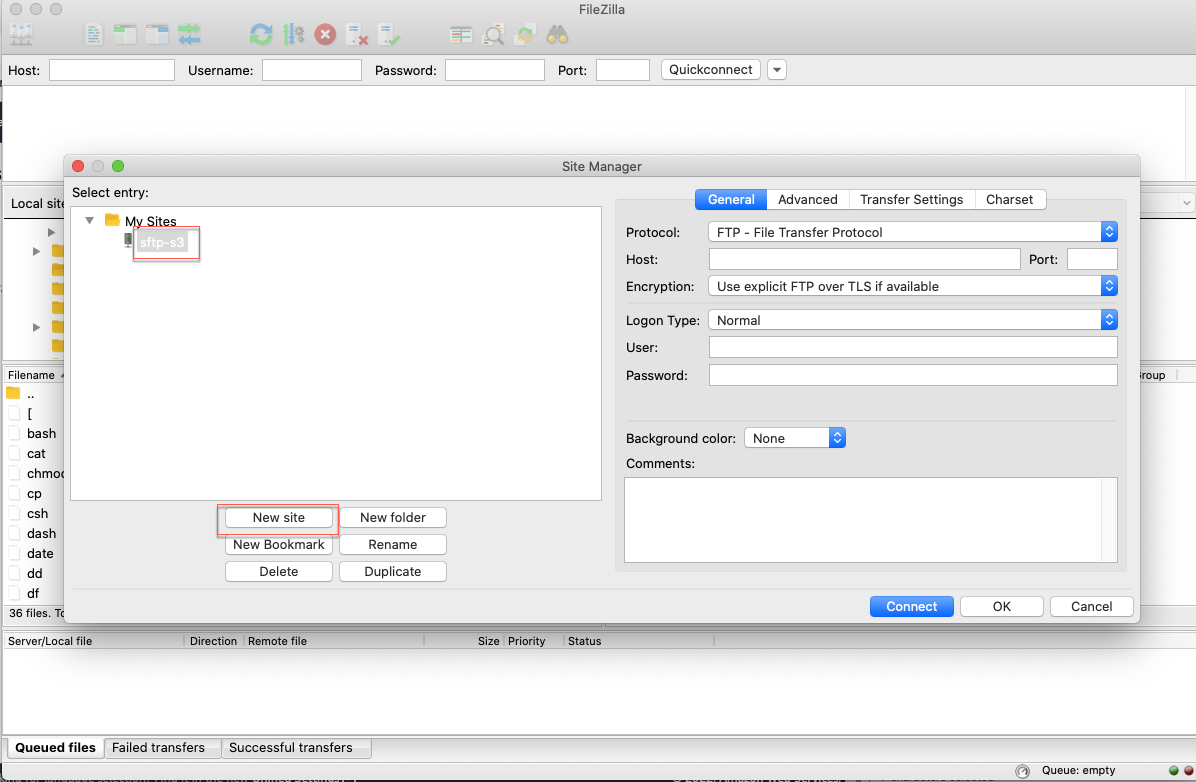The height and width of the screenshot is (782, 1196).
Task: Click the Site Manager Host field
Action: tap(864, 259)
